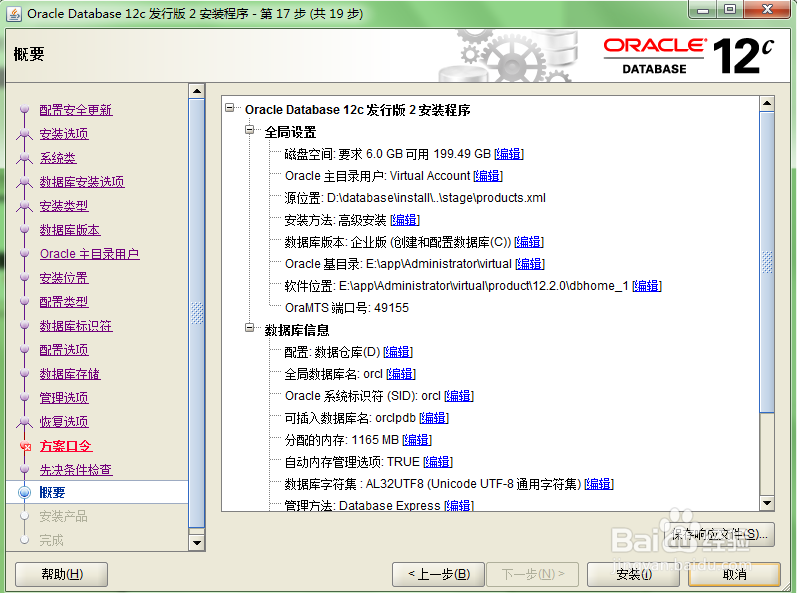Select the OraMTS 端口号: 49155 row

[x=347, y=308]
